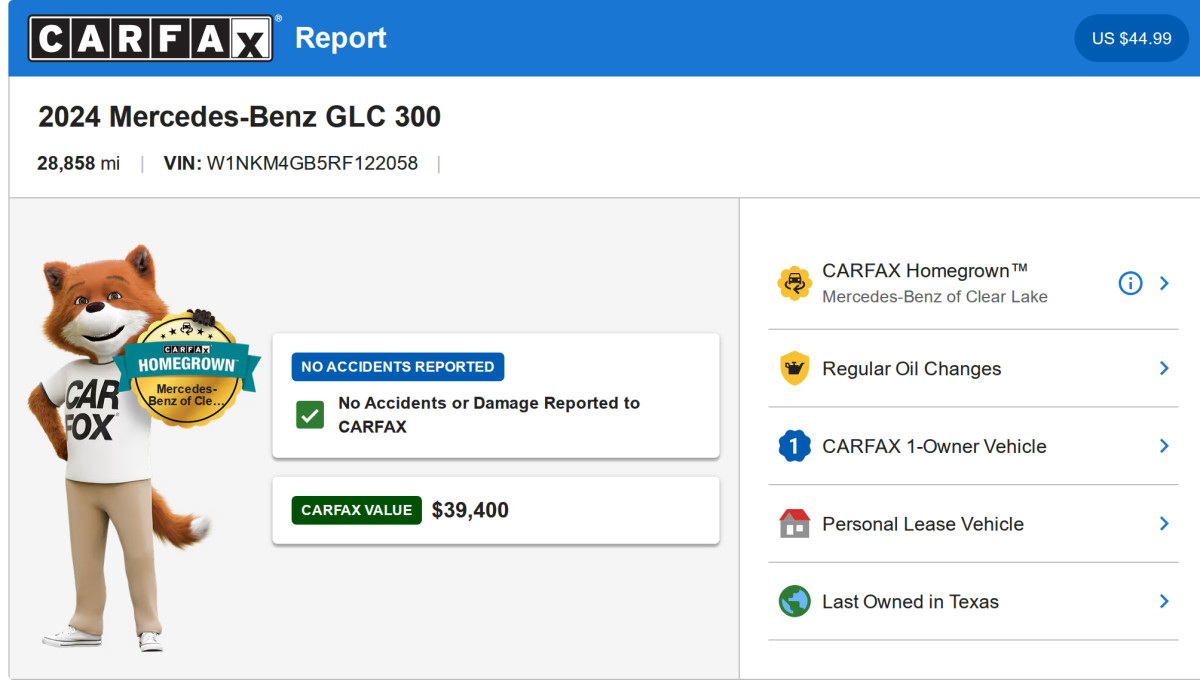Open the Personal Lease Vehicle link
This screenshot has width=1200, height=680.
click(923, 524)
